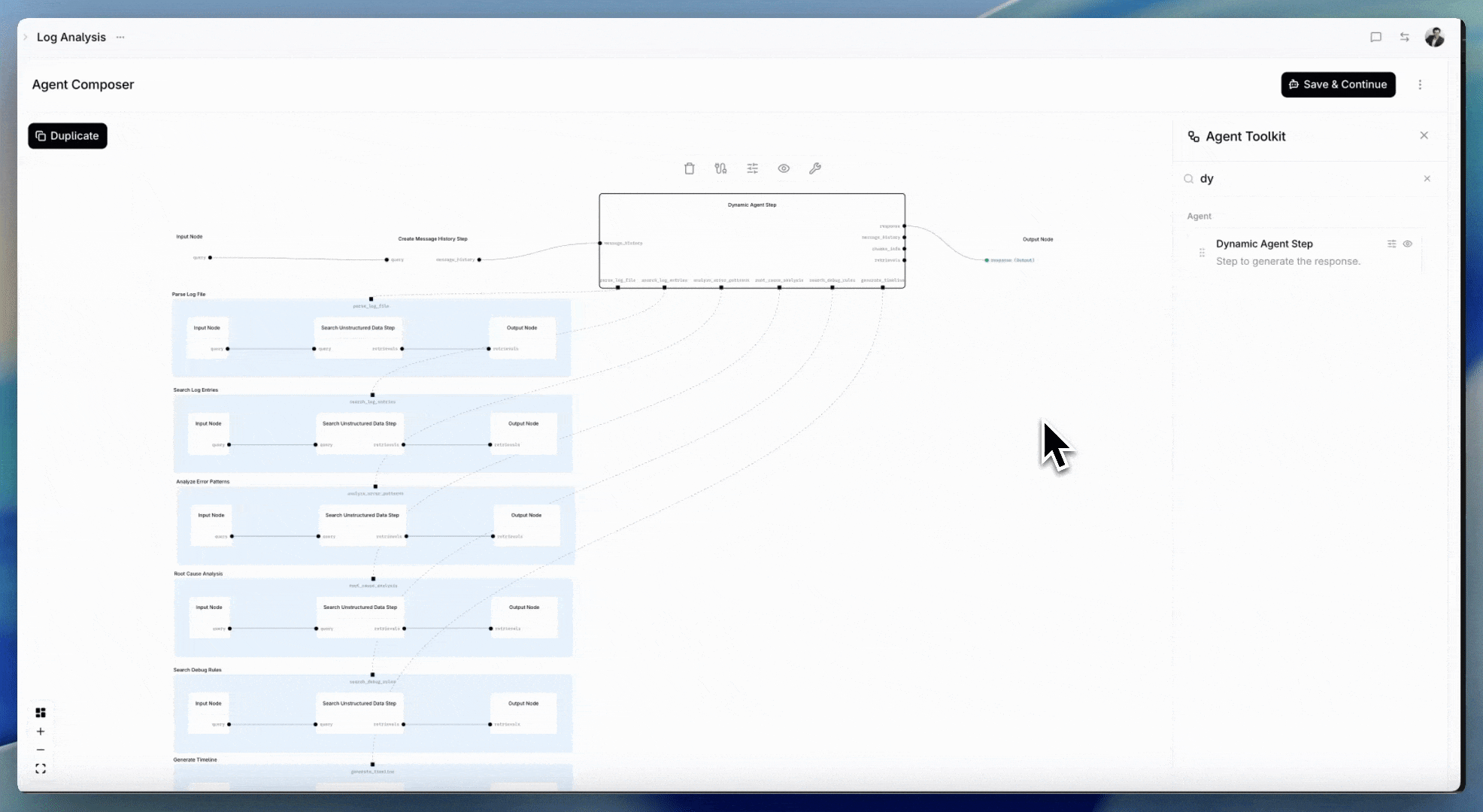
Task: Expand sidebar chevron beside Log Analysis
Action: tap(26, 37)
